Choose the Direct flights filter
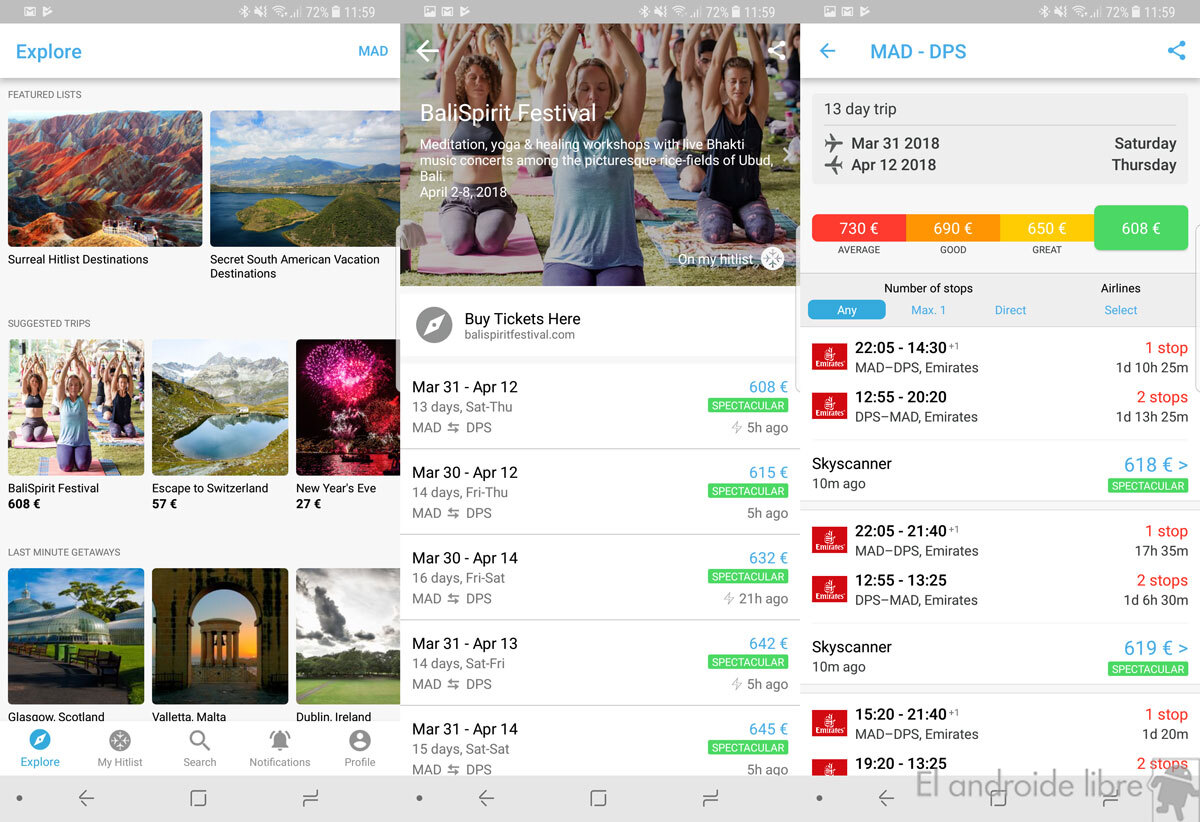Image resolution: width=1200 pixels, height=822 pixels. pos(1010,310)
